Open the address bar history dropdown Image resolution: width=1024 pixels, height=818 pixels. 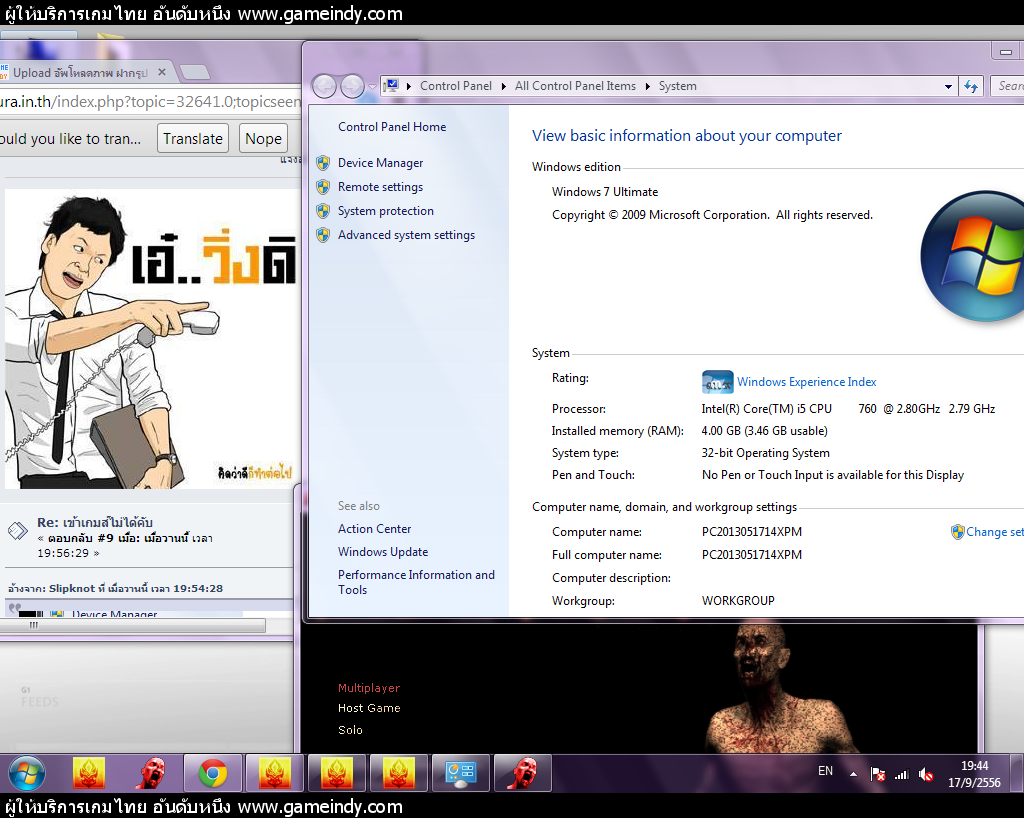point(948,86)
